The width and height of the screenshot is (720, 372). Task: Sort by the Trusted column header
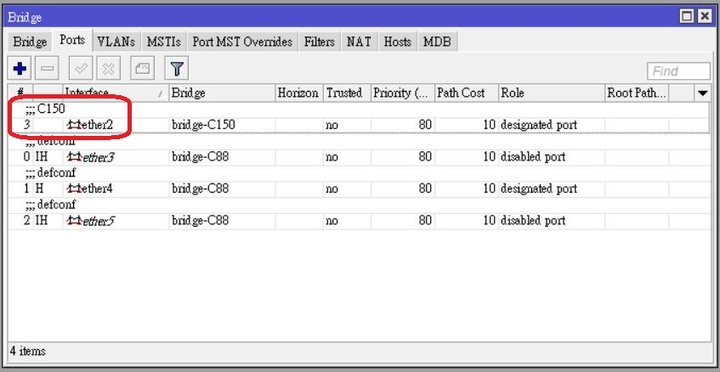pyautogui.click(x=347, y=93)
